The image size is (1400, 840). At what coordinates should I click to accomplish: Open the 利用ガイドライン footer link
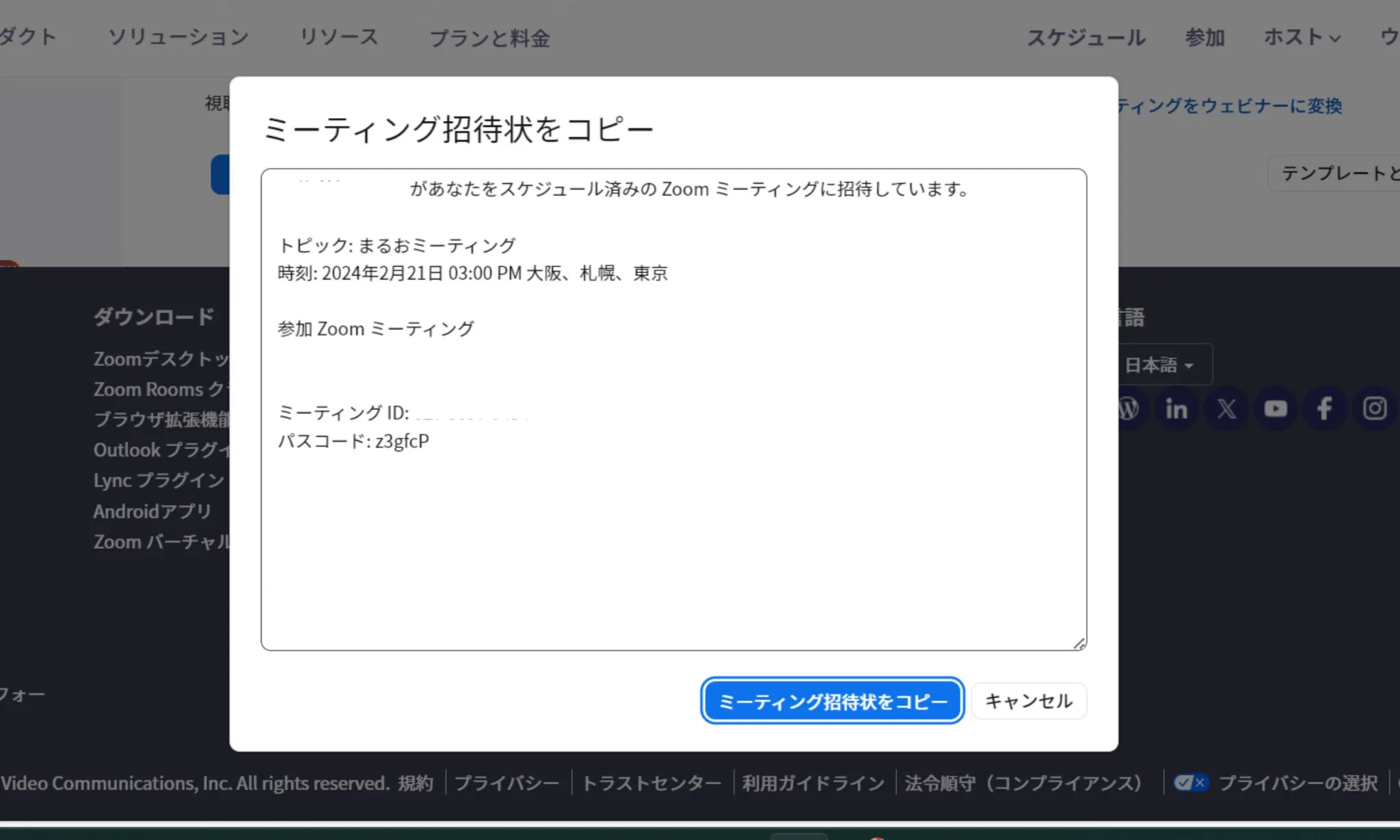pos(813,783)
